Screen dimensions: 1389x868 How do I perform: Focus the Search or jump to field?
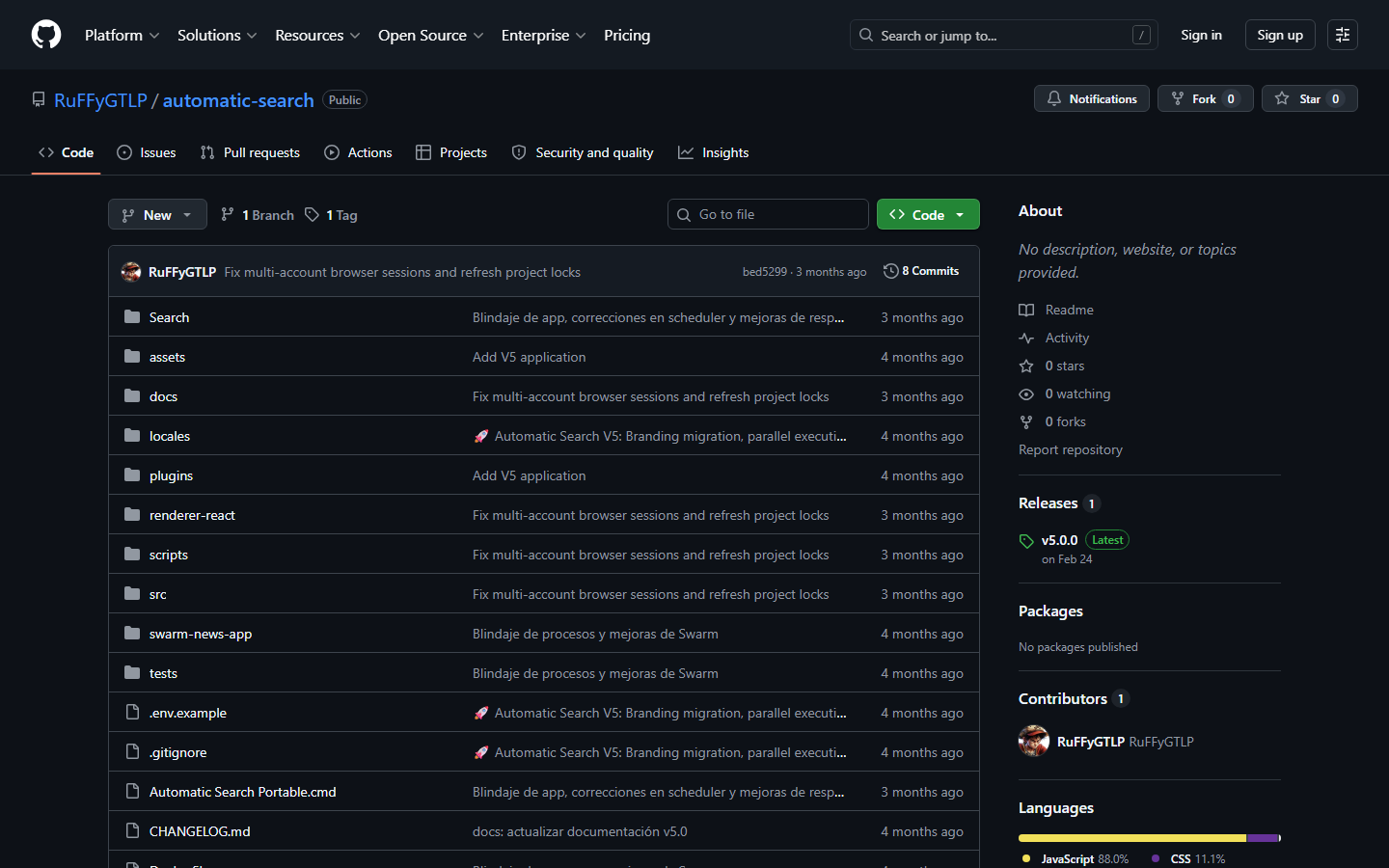pos(1003,35)
